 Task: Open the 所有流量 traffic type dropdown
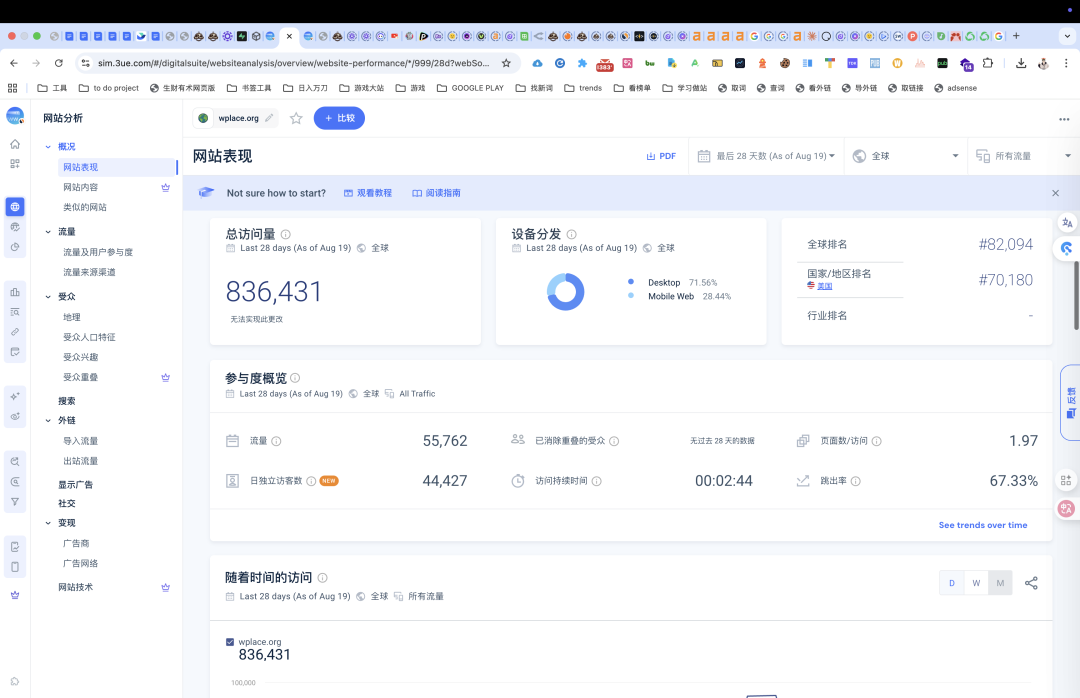click(x=1024, y=156)
